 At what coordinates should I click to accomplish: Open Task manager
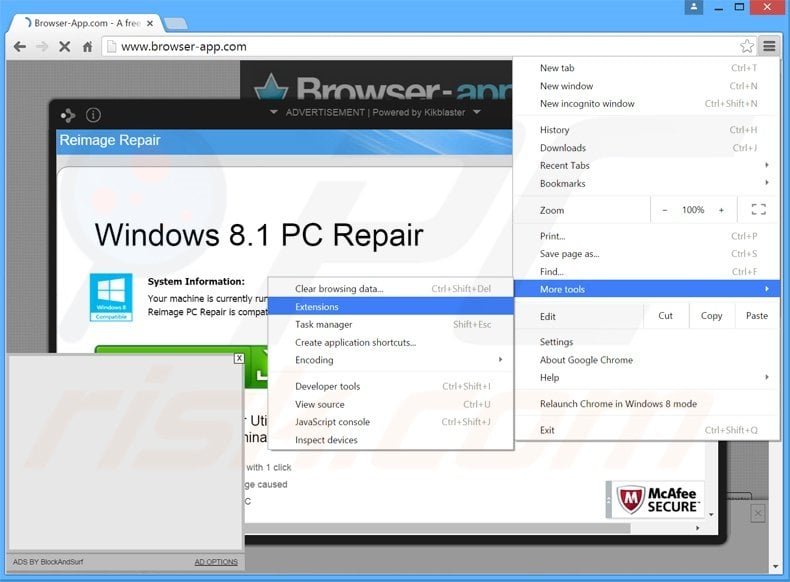(391, 325)
